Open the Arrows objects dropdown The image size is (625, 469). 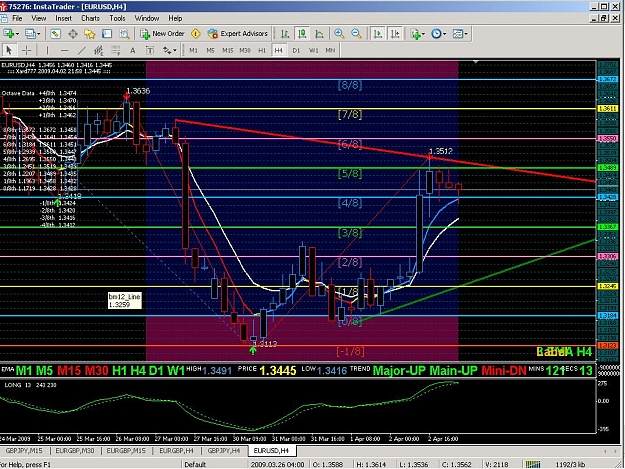click(169, 51)
